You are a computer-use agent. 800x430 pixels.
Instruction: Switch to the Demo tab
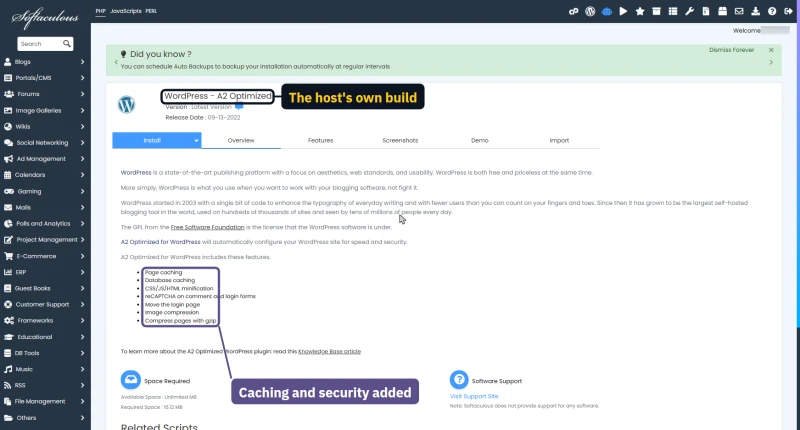480,140
